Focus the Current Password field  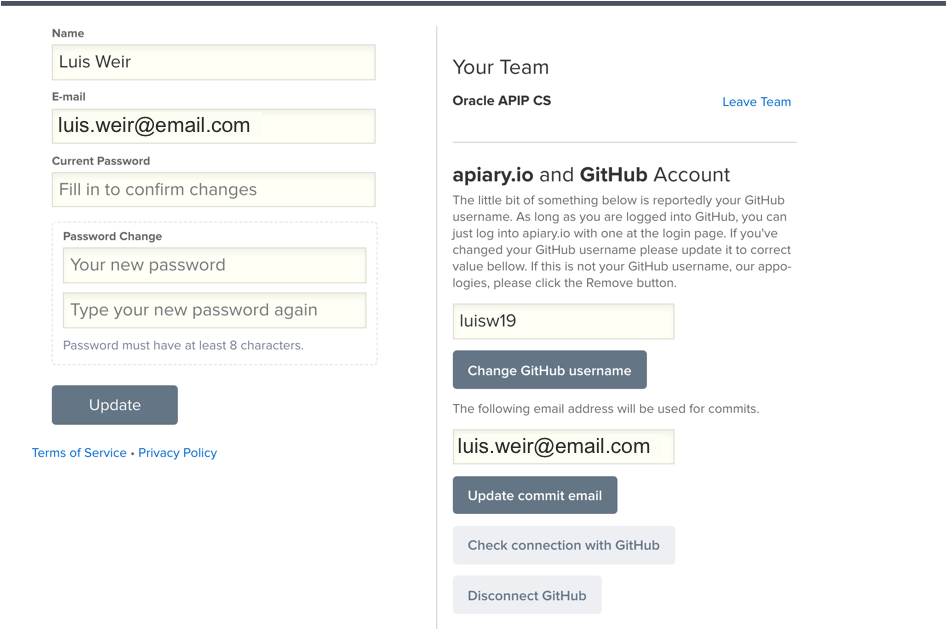[x=214, y=189]
